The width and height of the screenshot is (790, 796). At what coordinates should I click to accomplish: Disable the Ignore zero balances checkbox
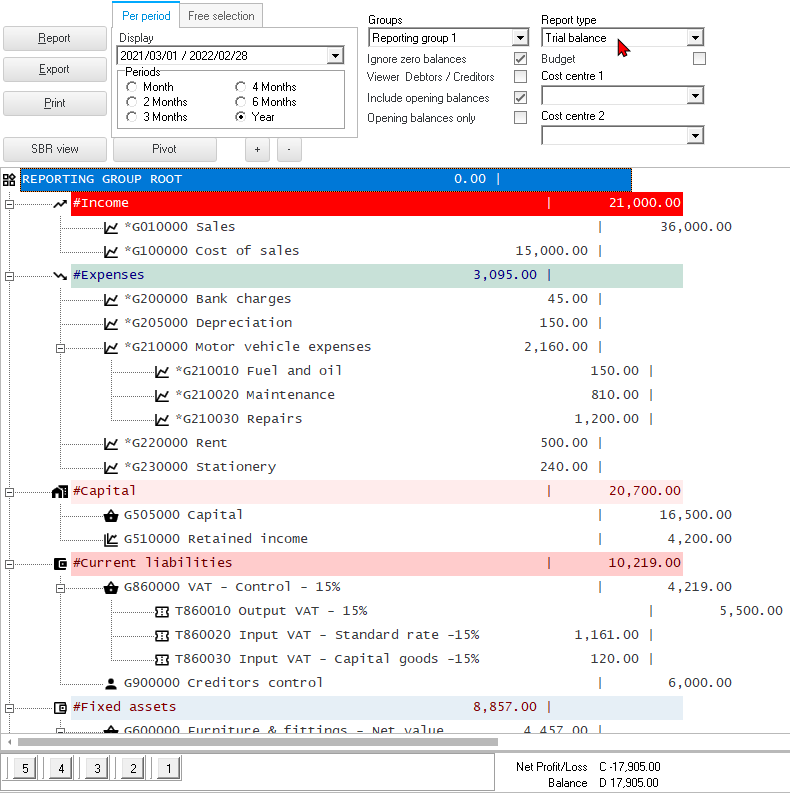(x=520, y=59)
